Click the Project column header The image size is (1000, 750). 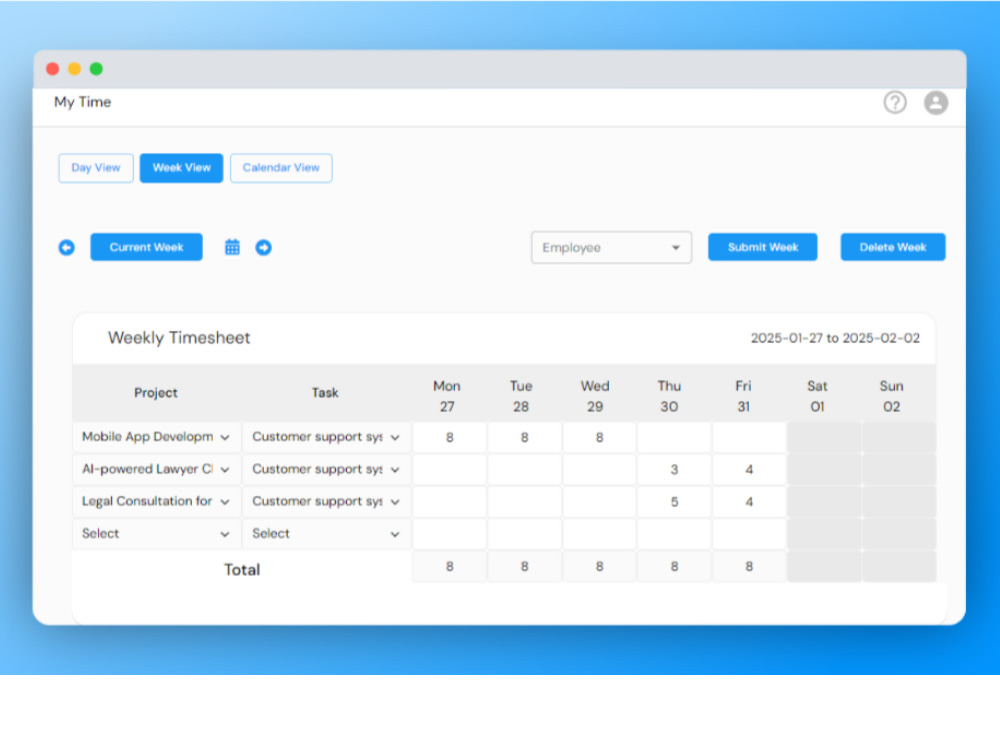156,393
